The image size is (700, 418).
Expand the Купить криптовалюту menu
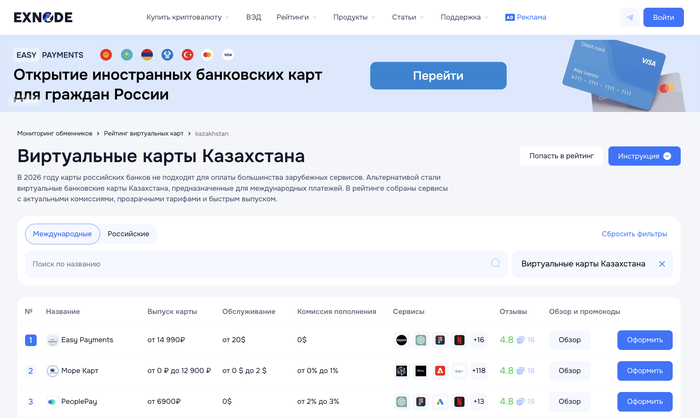188,17
